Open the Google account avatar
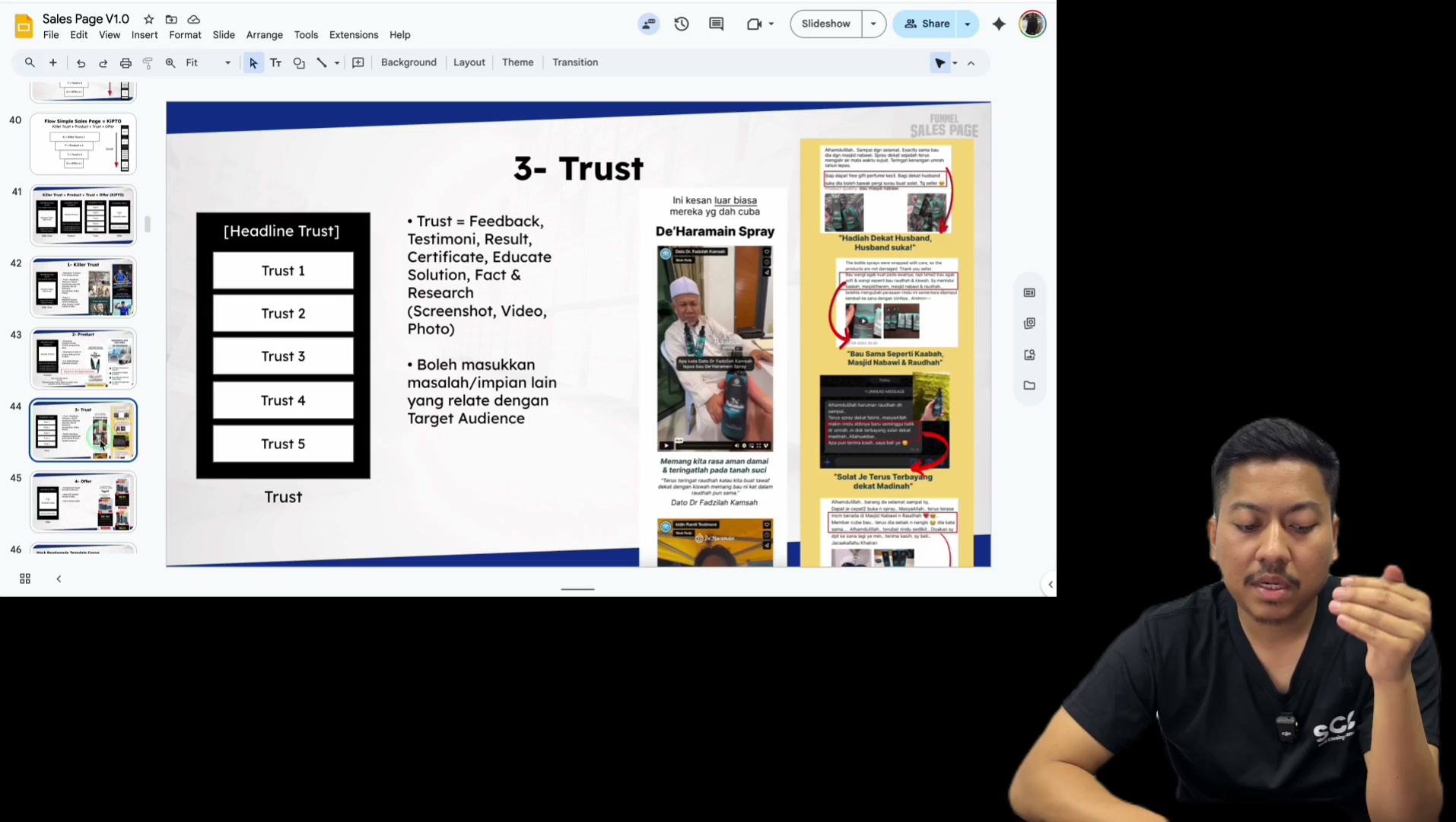1456x822 pixels. [x=1032, y=24]
